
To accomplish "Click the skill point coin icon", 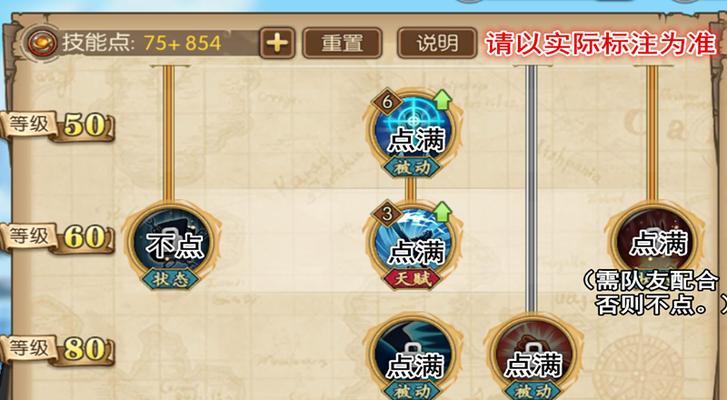I will pyautogui.click(x=42, y=43).
